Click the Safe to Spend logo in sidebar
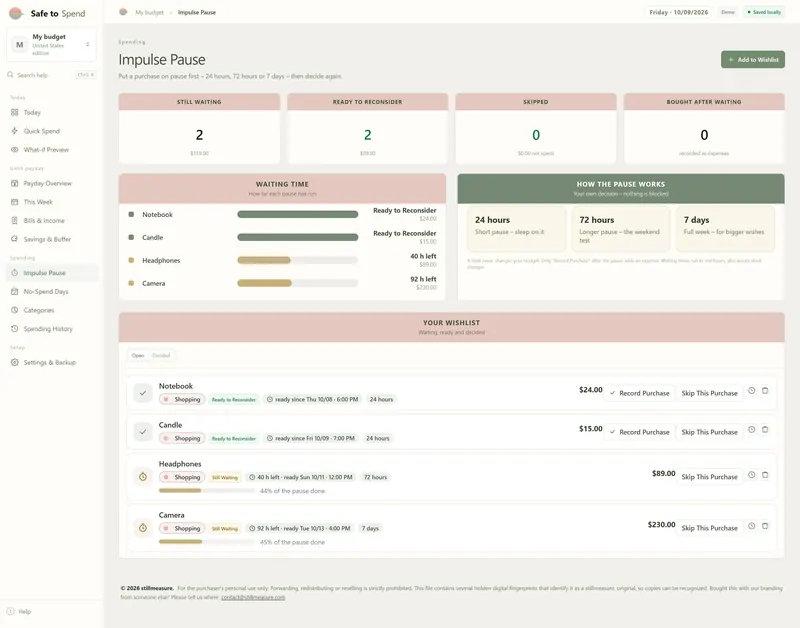Viewport: 800px width, 628px height. [x=16, y=13]
